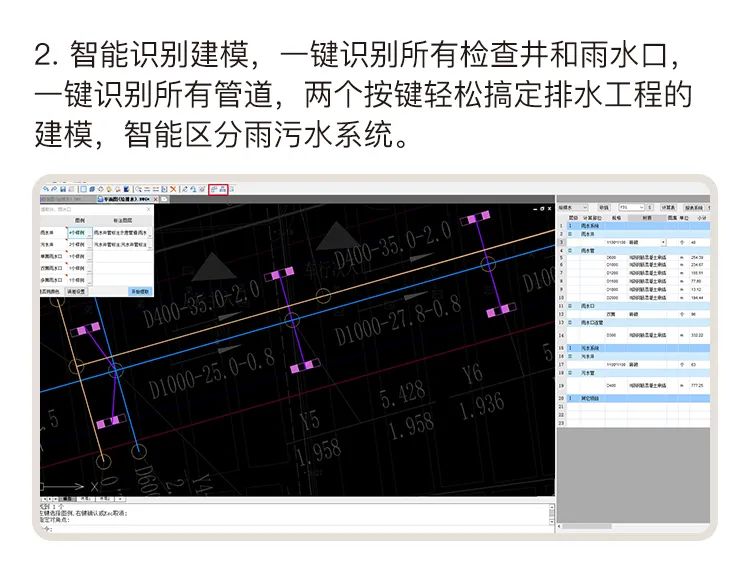
Task: Click the zoom magnifier toolbar icon
Action: pos(138,188)
